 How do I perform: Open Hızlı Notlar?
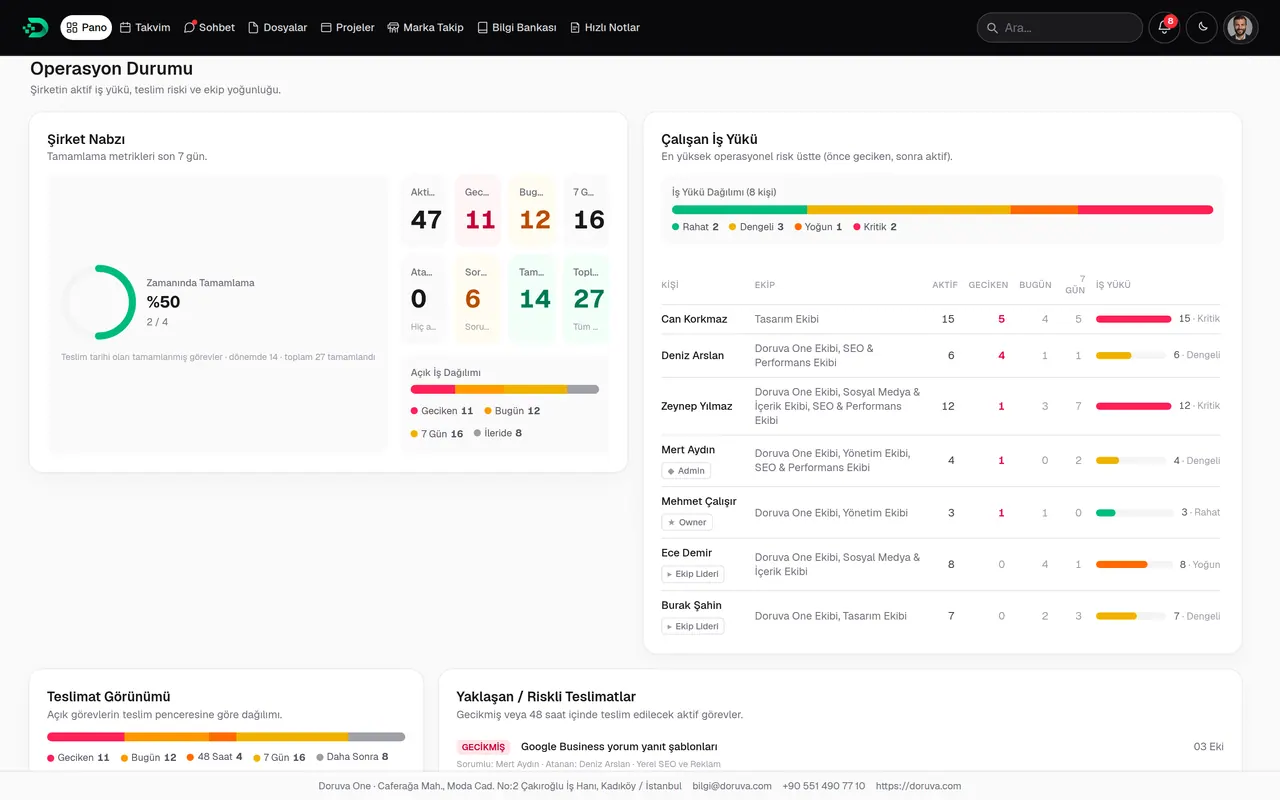point(605,28)
